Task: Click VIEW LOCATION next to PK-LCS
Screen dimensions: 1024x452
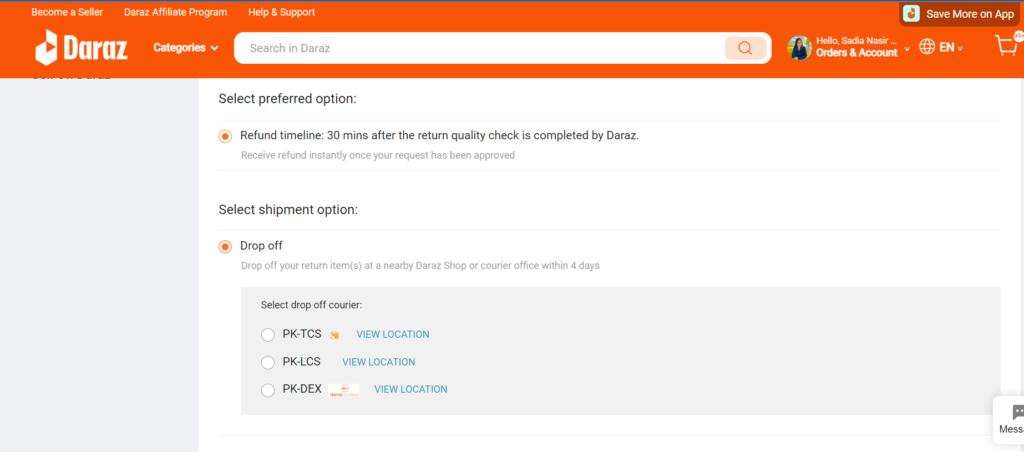Action: [x=379, y=362]
